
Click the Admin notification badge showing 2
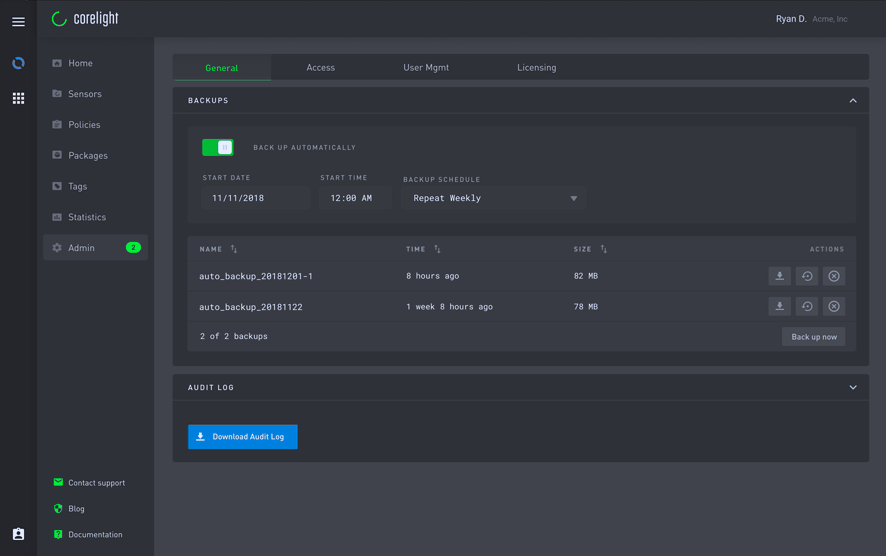pos(133,247)
